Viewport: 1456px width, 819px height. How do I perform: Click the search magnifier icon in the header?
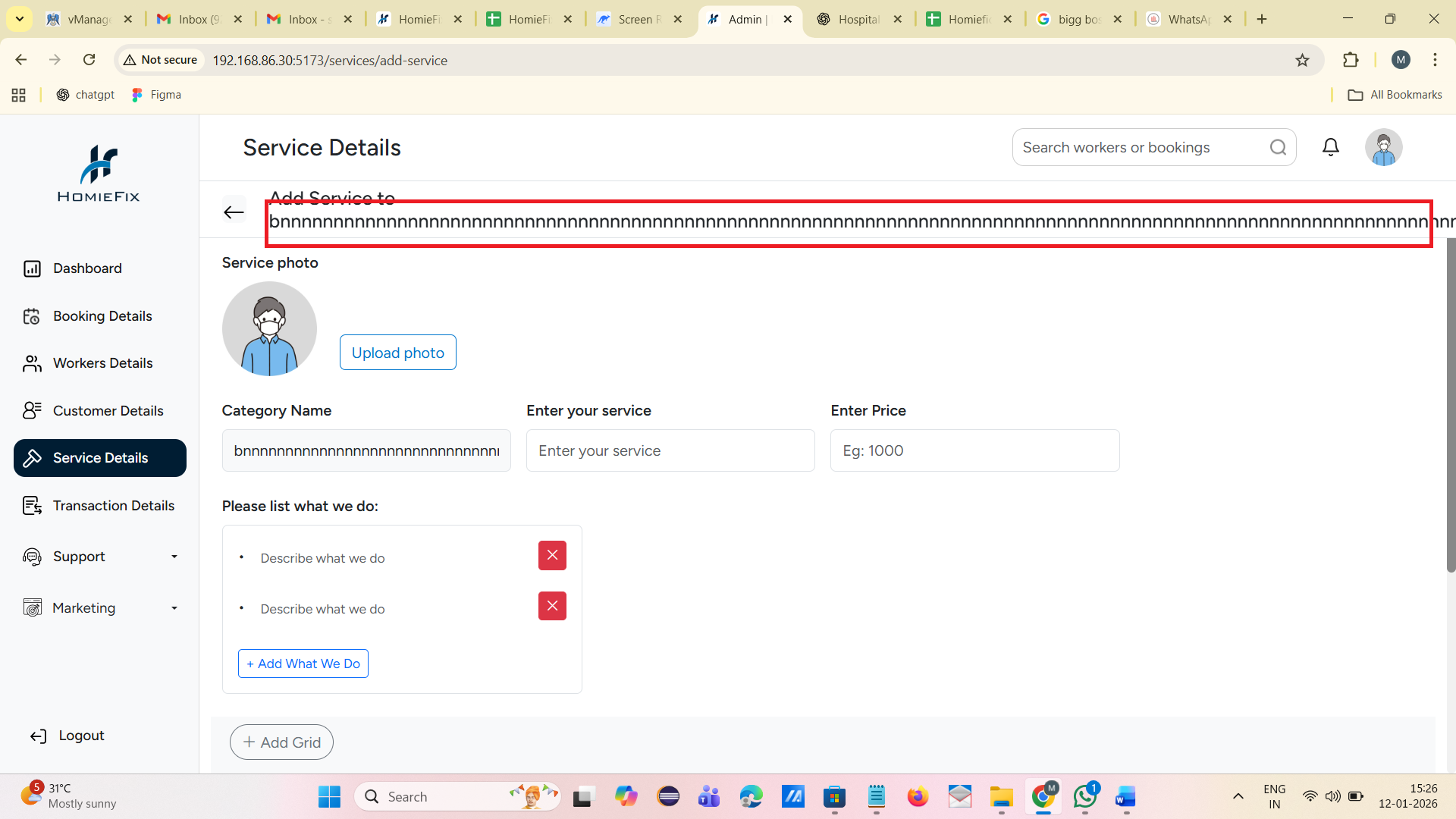pos(1278,147)
